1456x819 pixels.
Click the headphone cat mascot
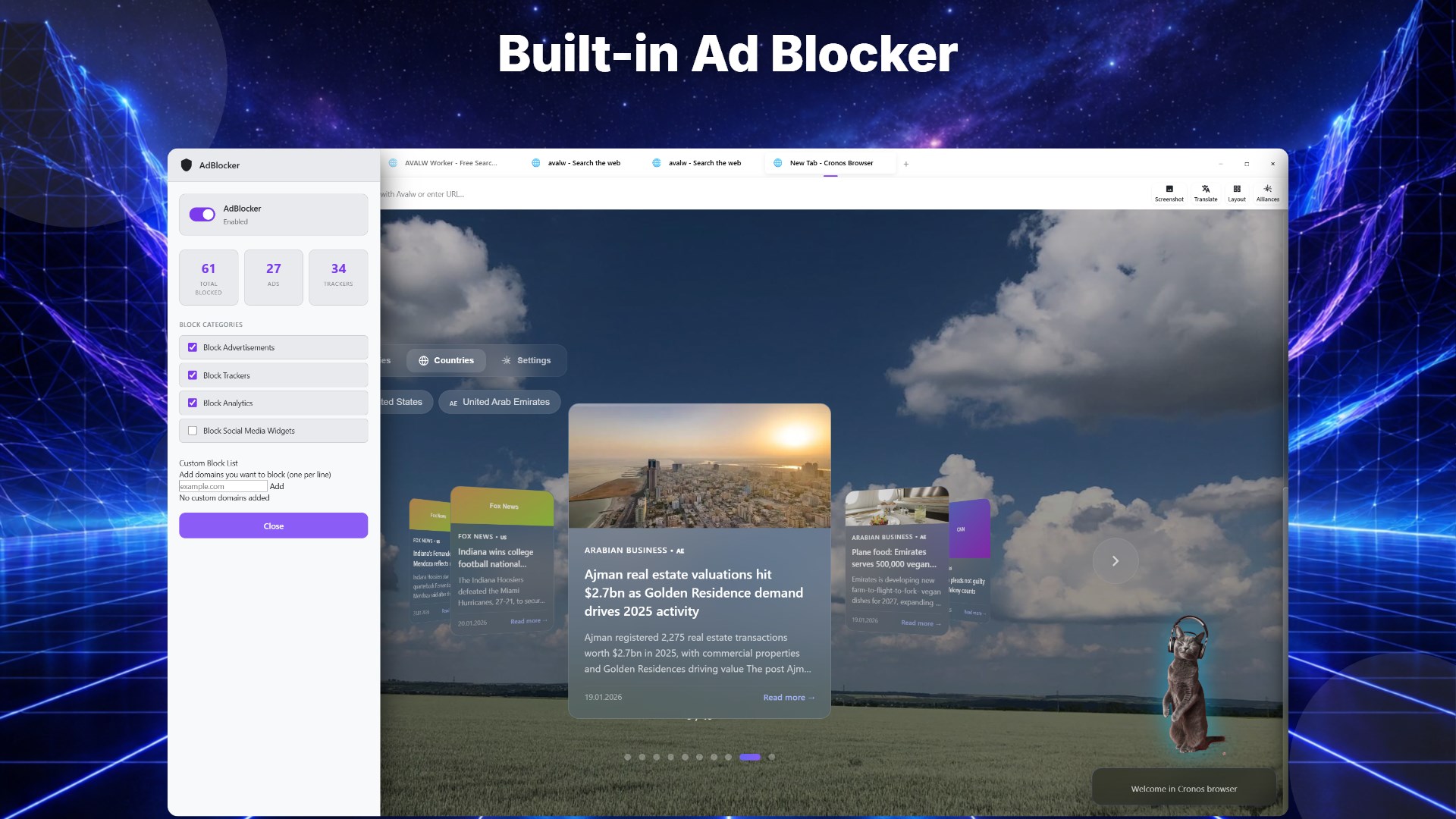[1191, 685]
